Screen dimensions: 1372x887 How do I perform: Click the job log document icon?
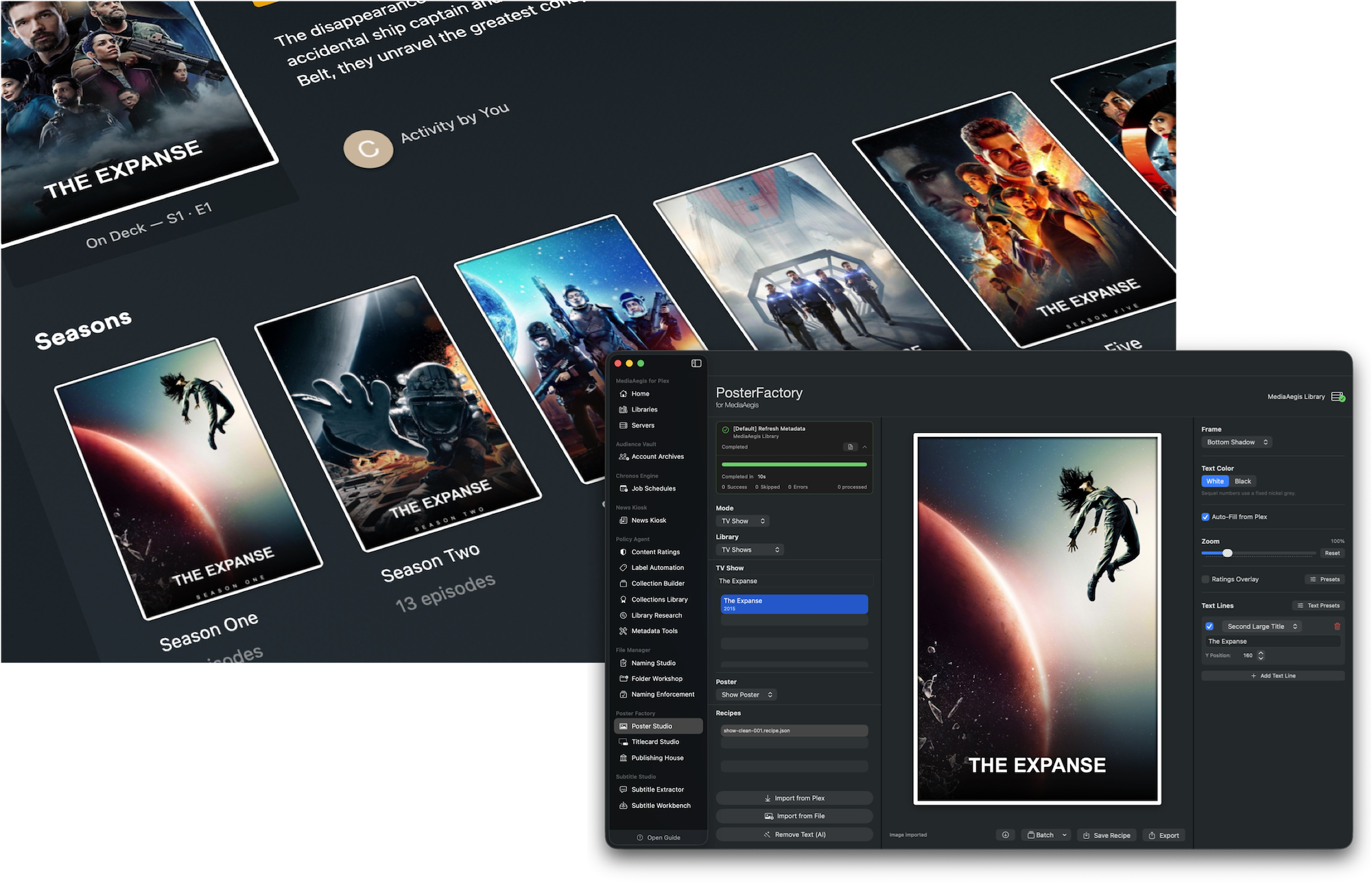tap(850, 447)
